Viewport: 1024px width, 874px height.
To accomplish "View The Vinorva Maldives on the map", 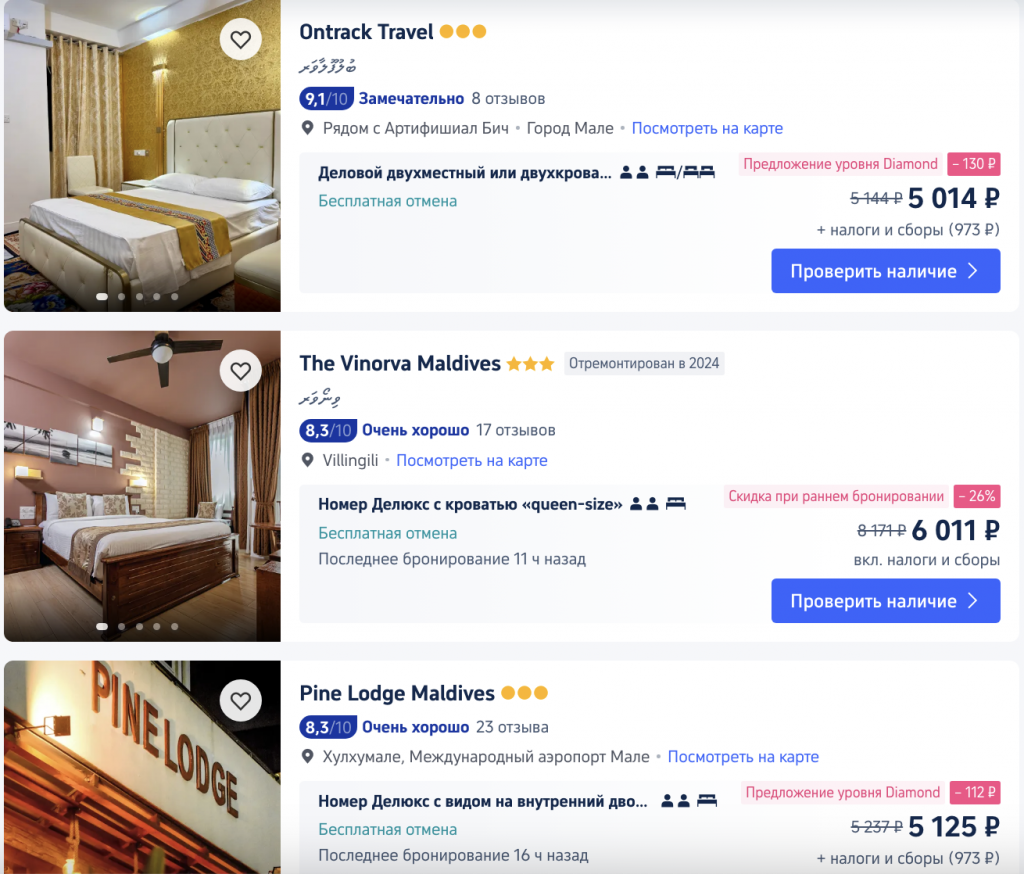I will (x=472, y=461).
